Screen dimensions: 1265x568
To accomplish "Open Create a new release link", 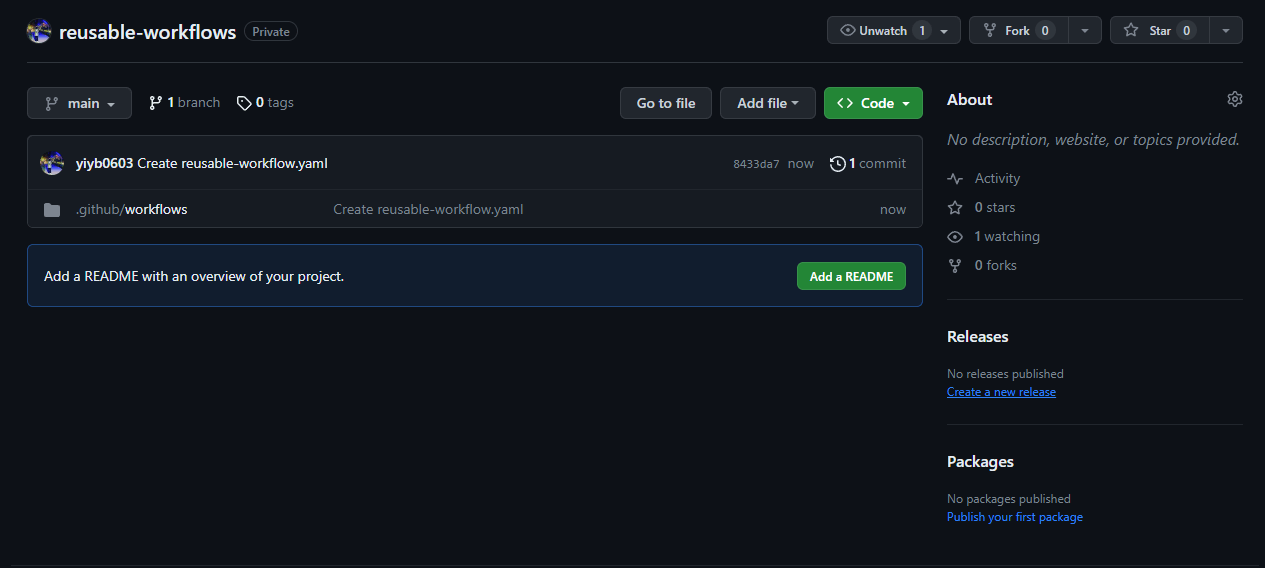I will click(x=1001, y=392).
